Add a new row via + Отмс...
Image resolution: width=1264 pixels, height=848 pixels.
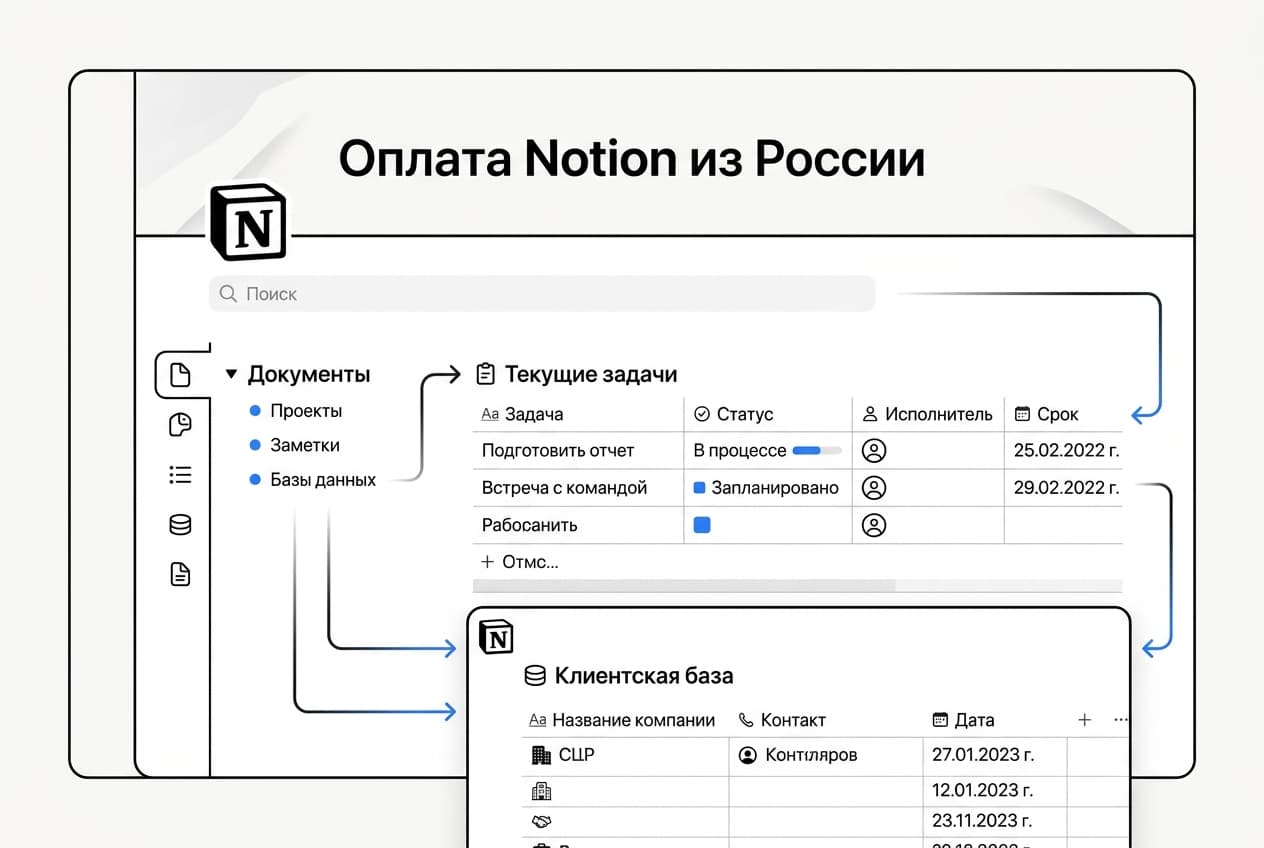coord(520,562)
